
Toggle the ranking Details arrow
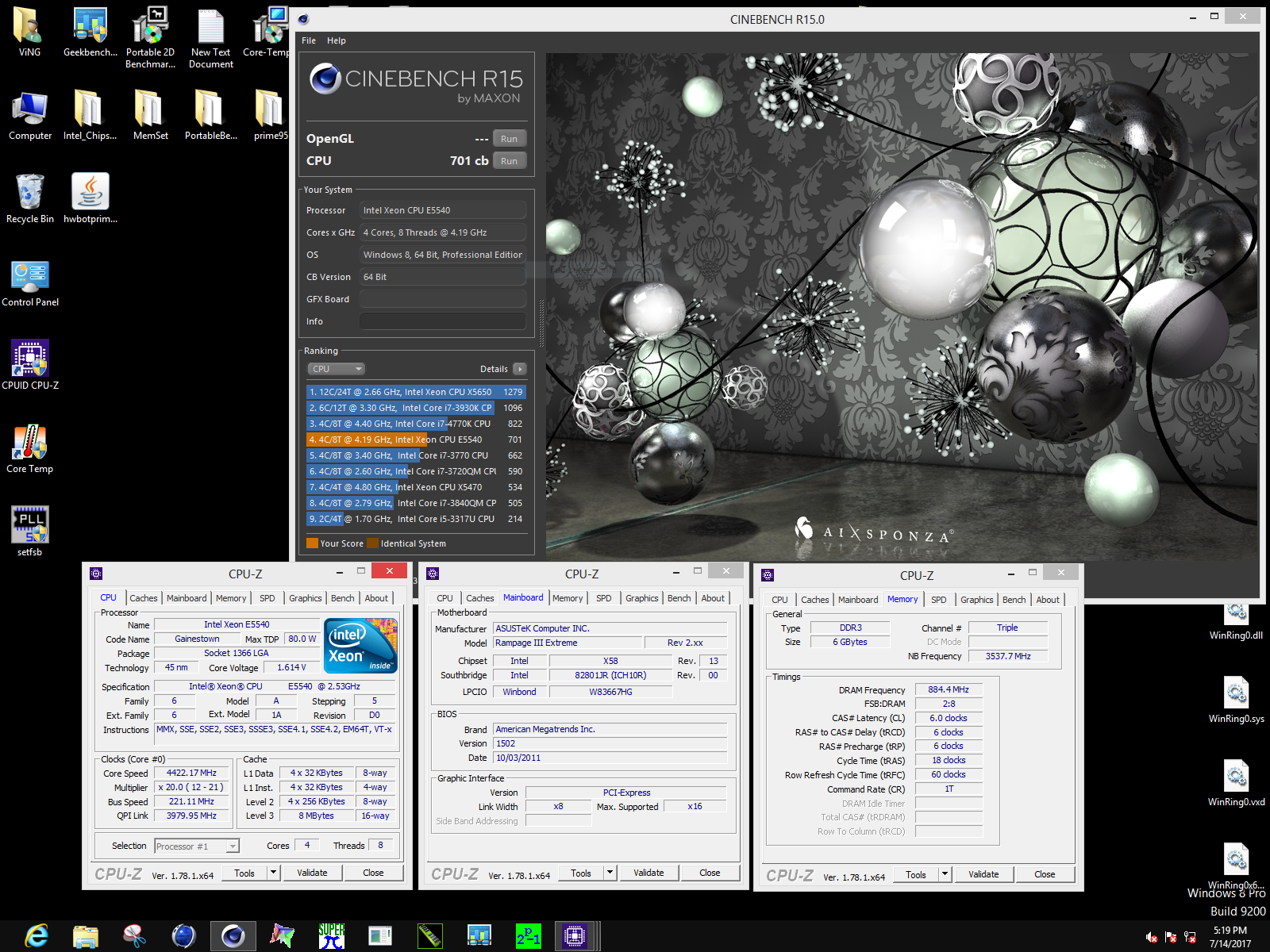coord(520,369)
